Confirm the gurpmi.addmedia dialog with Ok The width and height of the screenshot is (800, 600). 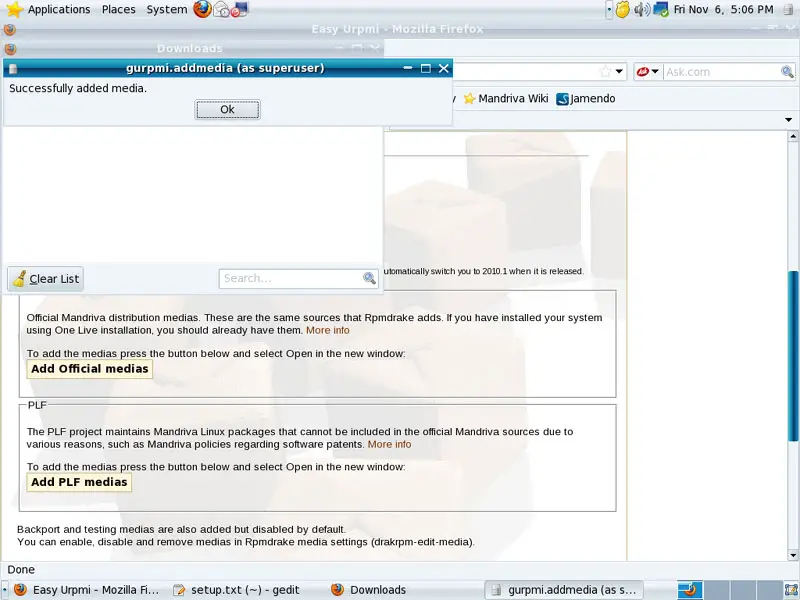click(x=228, y=110)
